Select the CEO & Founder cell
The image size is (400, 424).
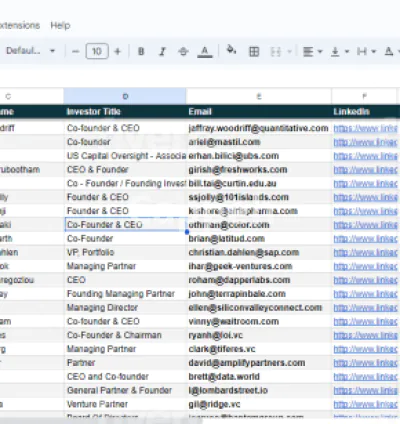125,170
